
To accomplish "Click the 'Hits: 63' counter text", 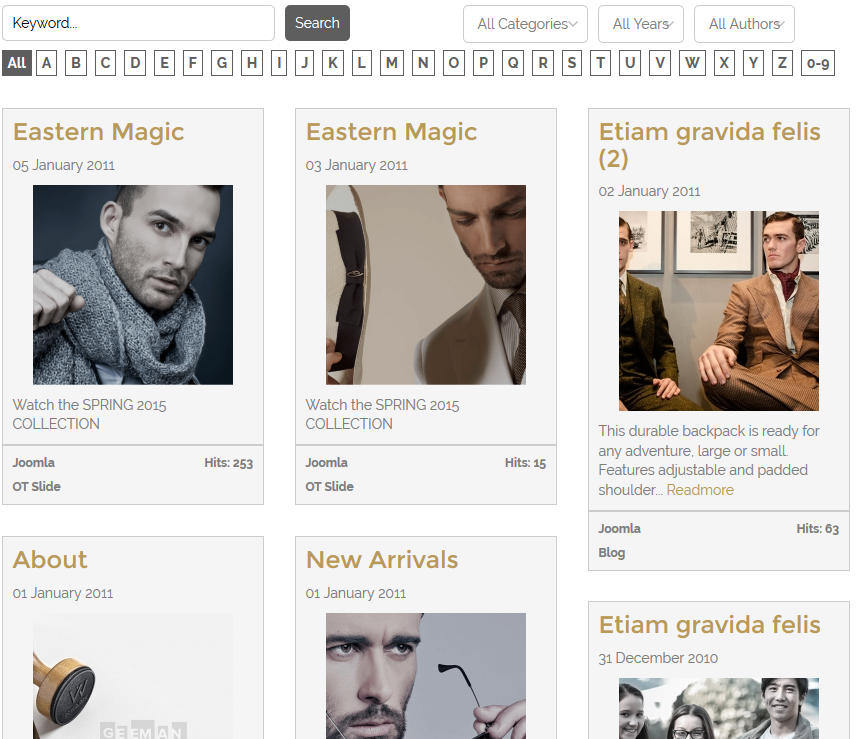I will click(x=818, y=528).
